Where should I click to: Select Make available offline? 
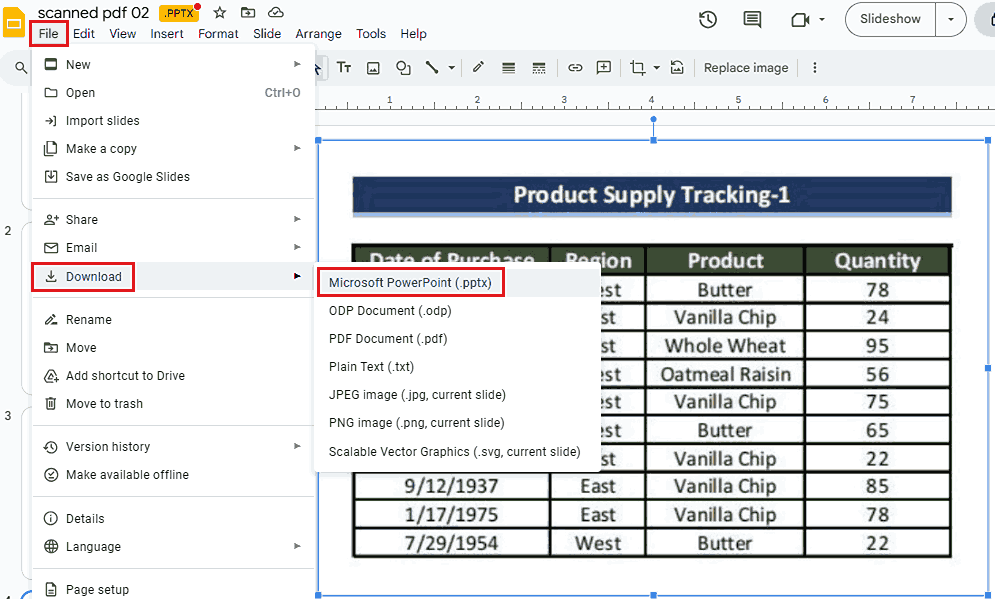point(173,475)
